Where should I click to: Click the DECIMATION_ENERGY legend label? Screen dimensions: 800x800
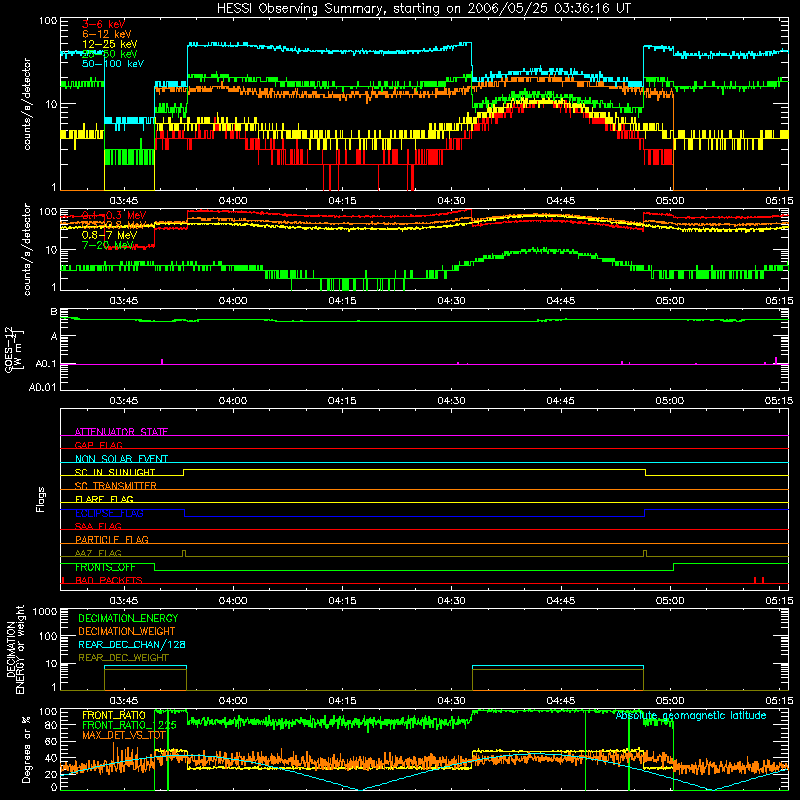[128, 618]
